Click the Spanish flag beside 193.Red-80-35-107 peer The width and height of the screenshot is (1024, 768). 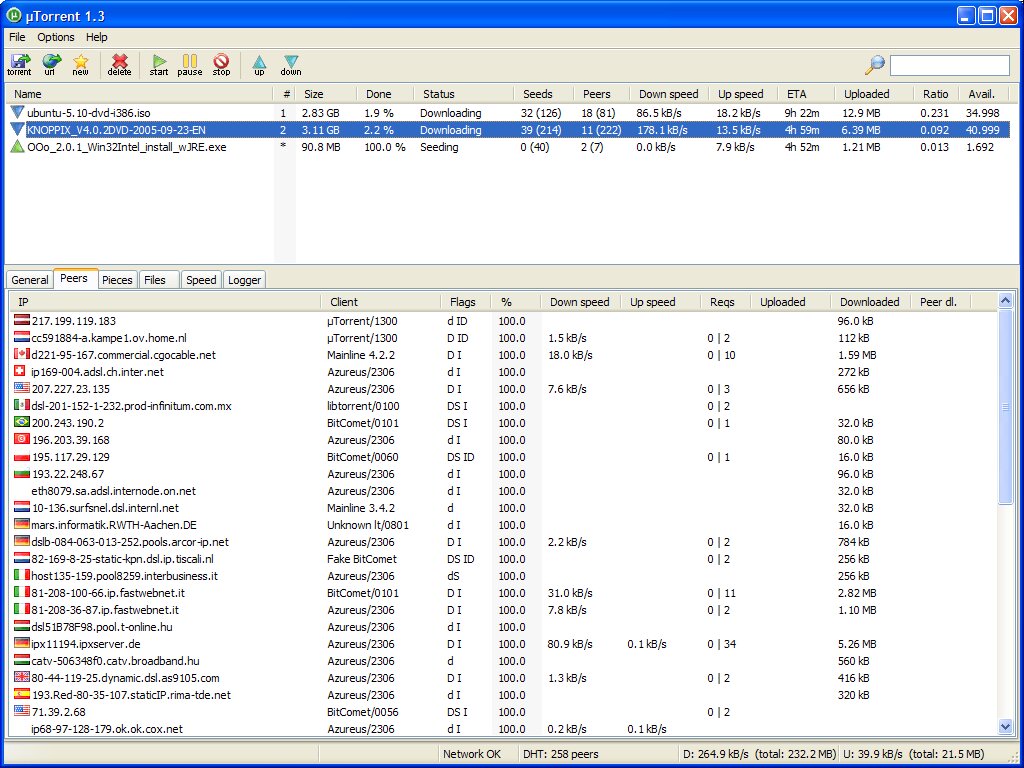(x=22, y=694)
